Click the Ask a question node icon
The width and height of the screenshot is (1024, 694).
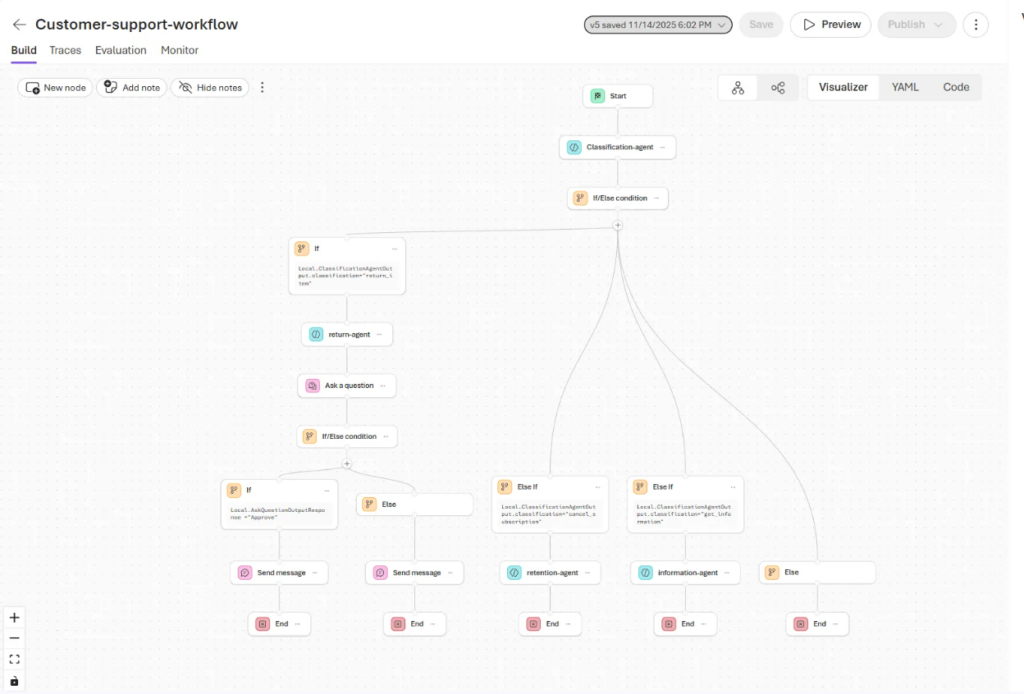(x=313, y=385)
